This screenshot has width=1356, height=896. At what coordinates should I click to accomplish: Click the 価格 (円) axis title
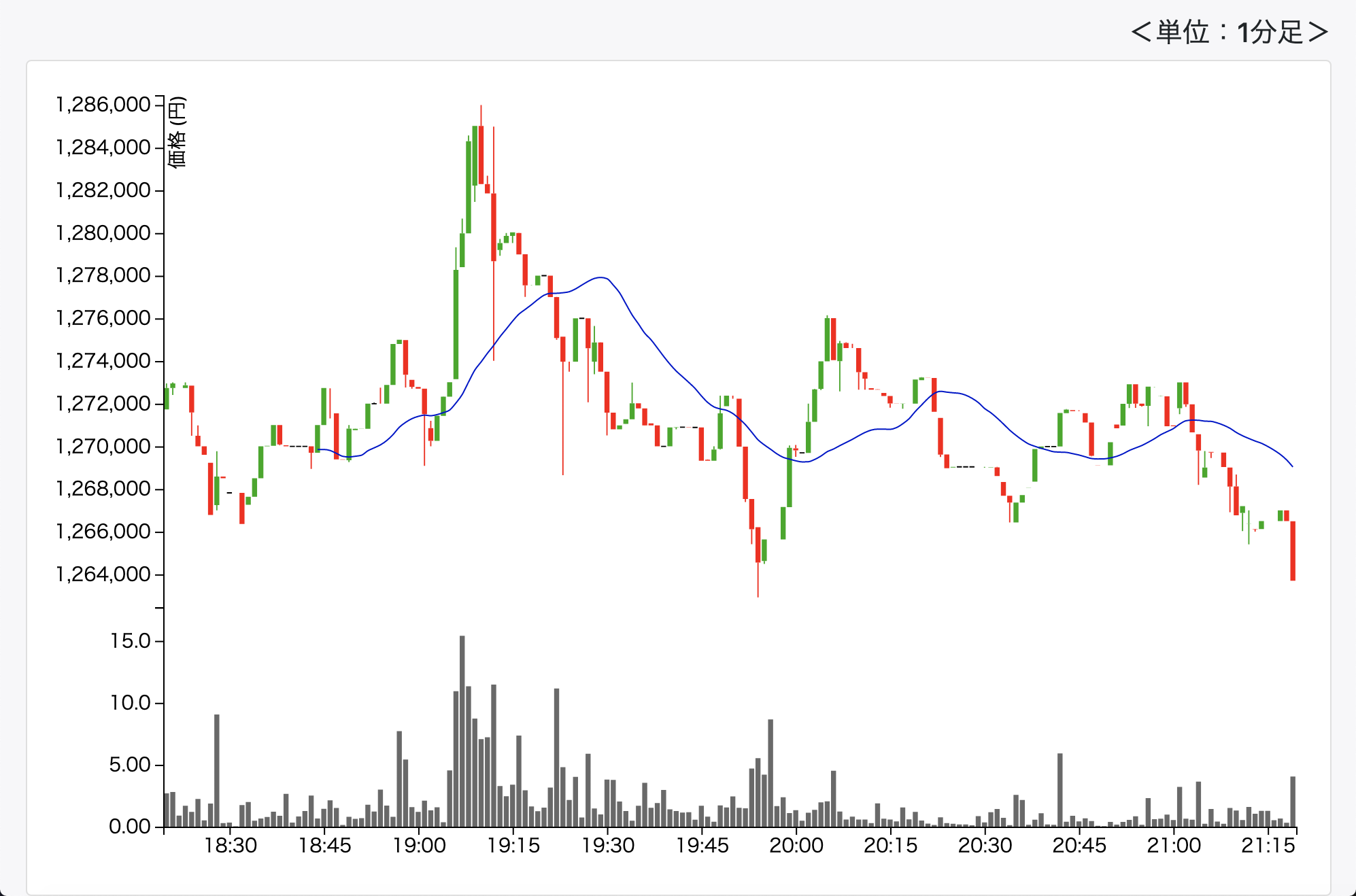pyautogui.click(x=176, y=132)
